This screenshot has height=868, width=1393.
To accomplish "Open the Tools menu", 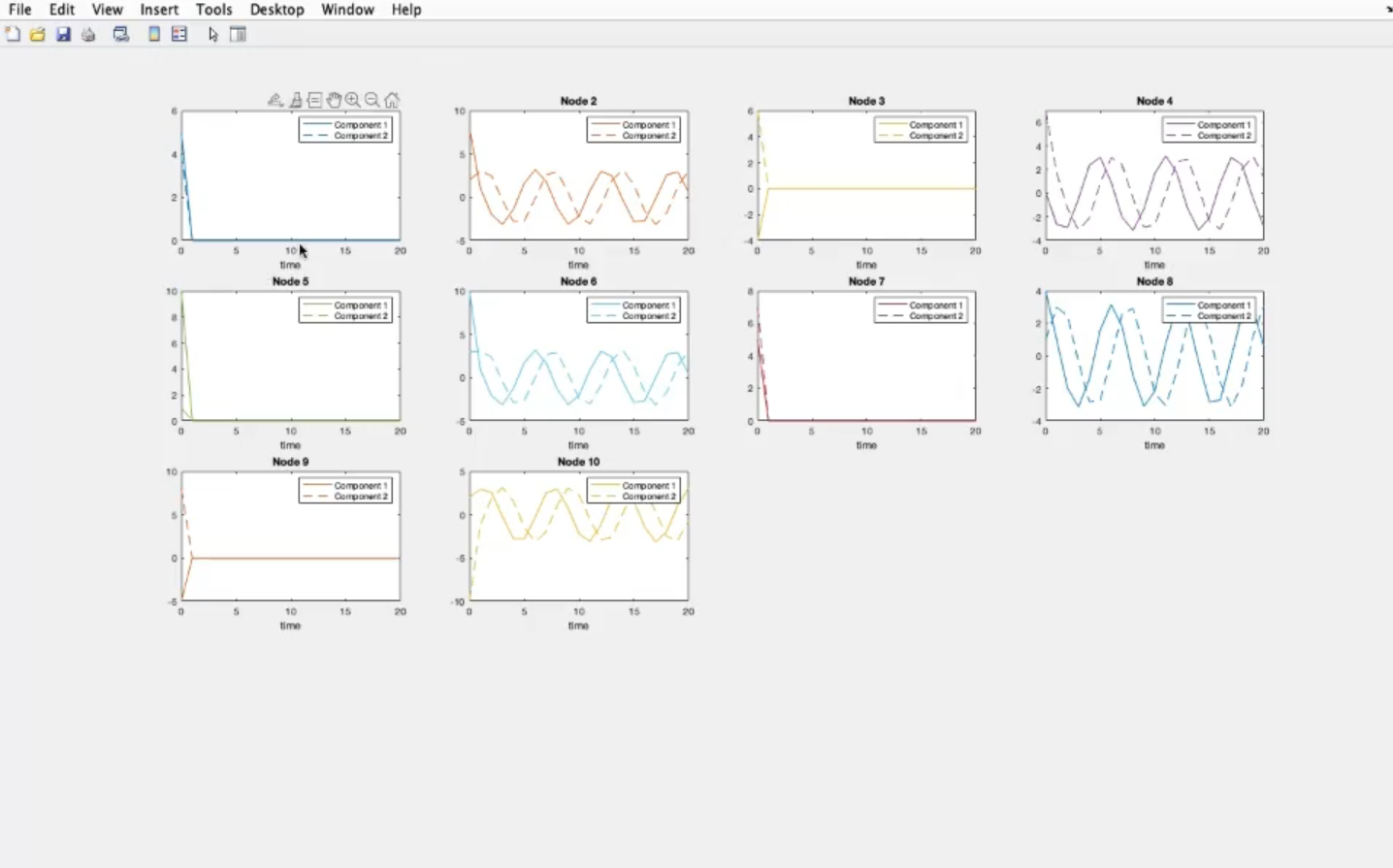I will [213, 10].
